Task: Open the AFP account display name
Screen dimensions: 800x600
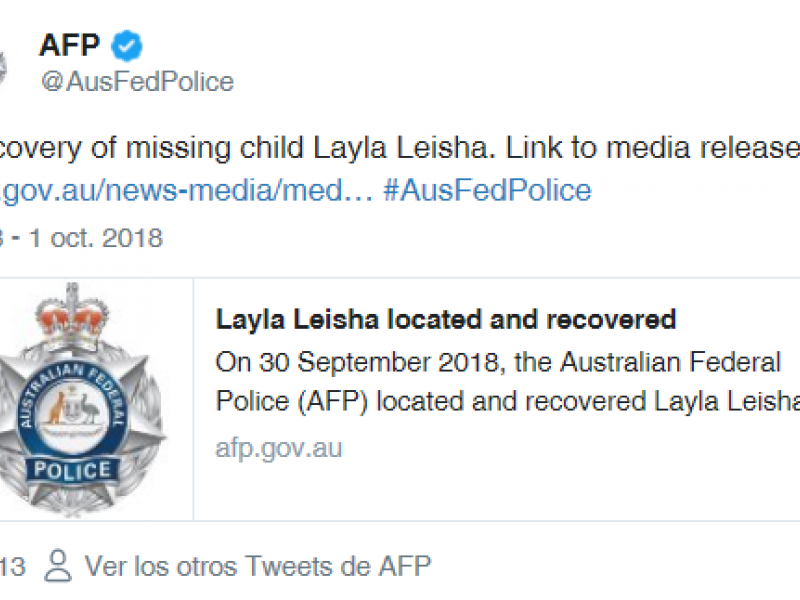Action: pyautogui.click(x=69, y=45)
